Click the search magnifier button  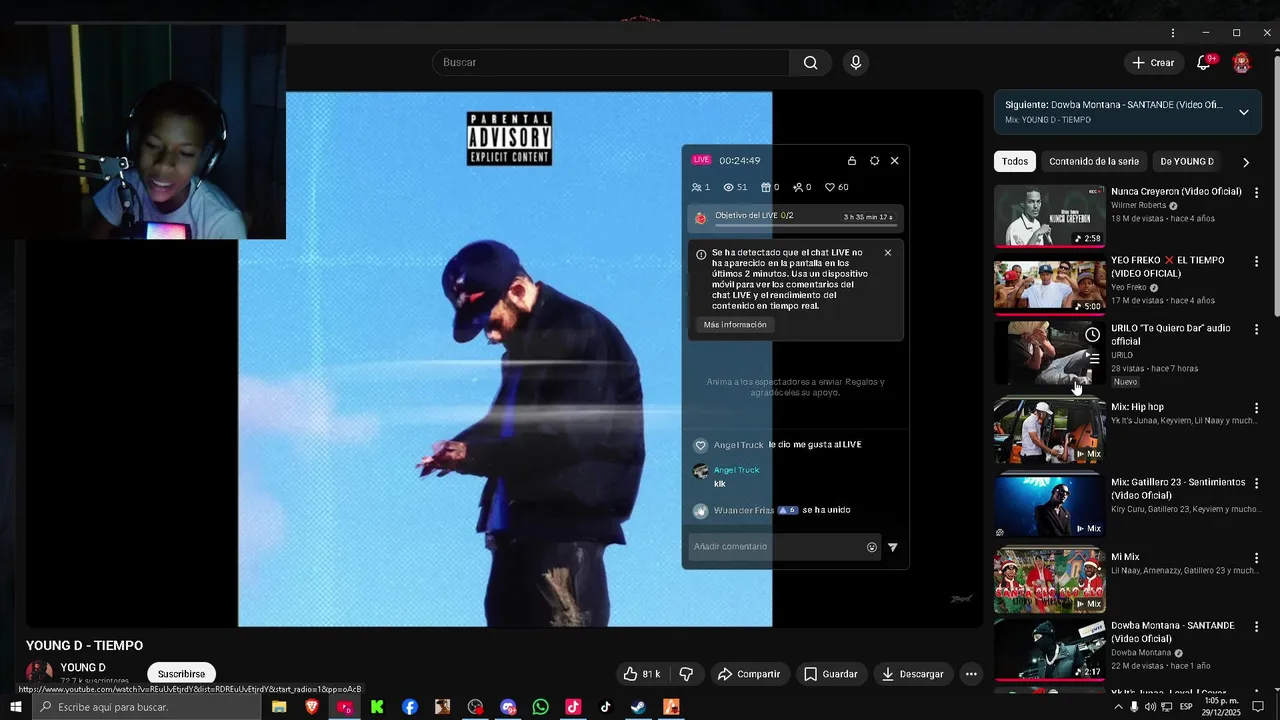[810, 63]
